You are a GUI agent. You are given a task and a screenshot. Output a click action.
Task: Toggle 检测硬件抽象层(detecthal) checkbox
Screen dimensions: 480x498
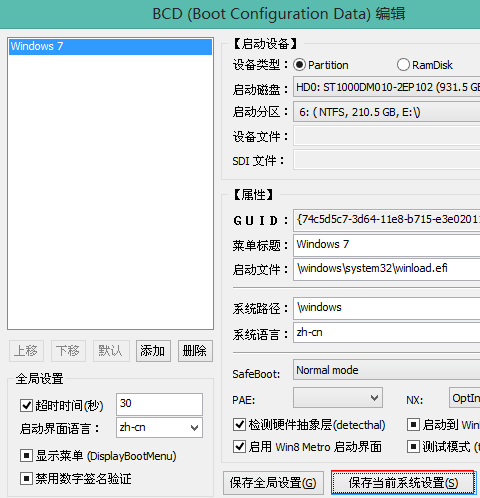pos(239,425)
